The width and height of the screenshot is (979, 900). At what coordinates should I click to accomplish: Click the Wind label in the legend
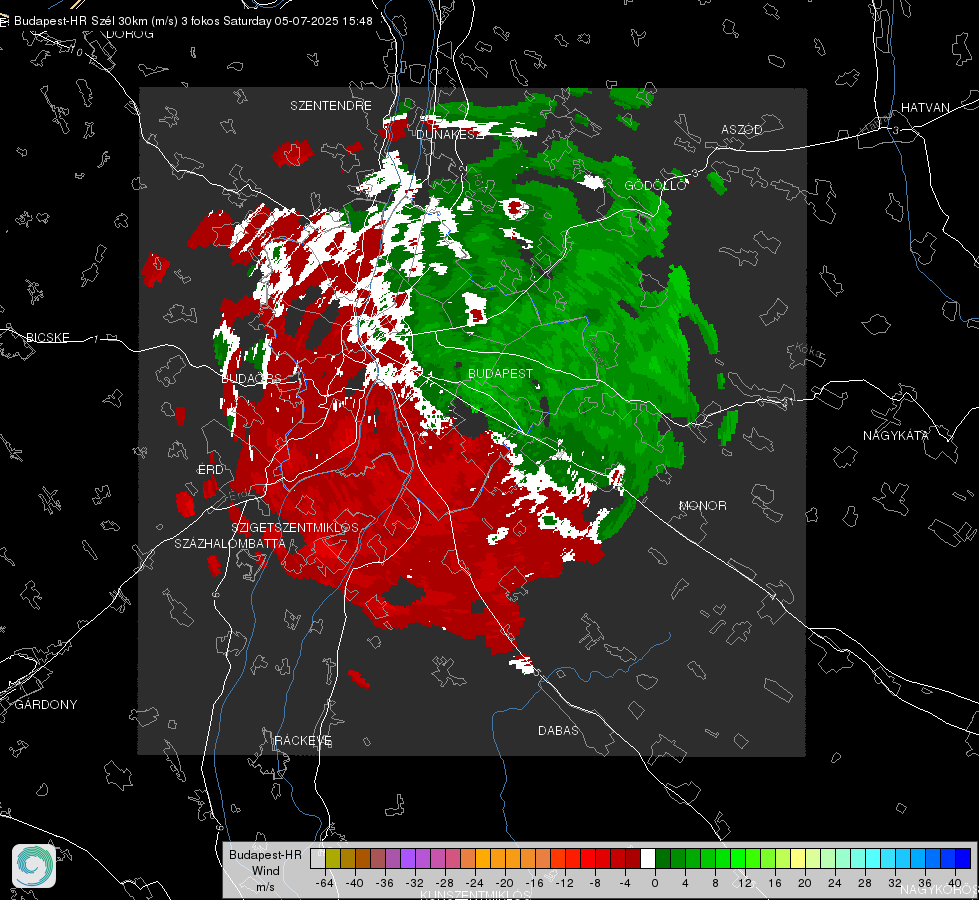pyautogui.click(x=266, y=871)
